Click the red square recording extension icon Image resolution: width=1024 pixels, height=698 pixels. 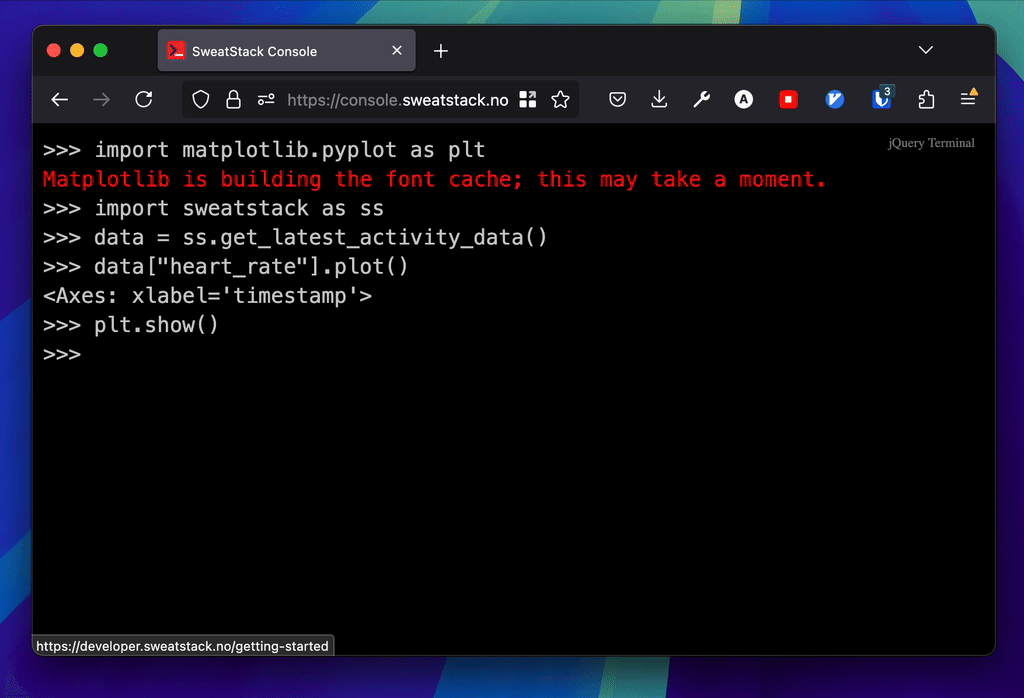click(788, 99)
